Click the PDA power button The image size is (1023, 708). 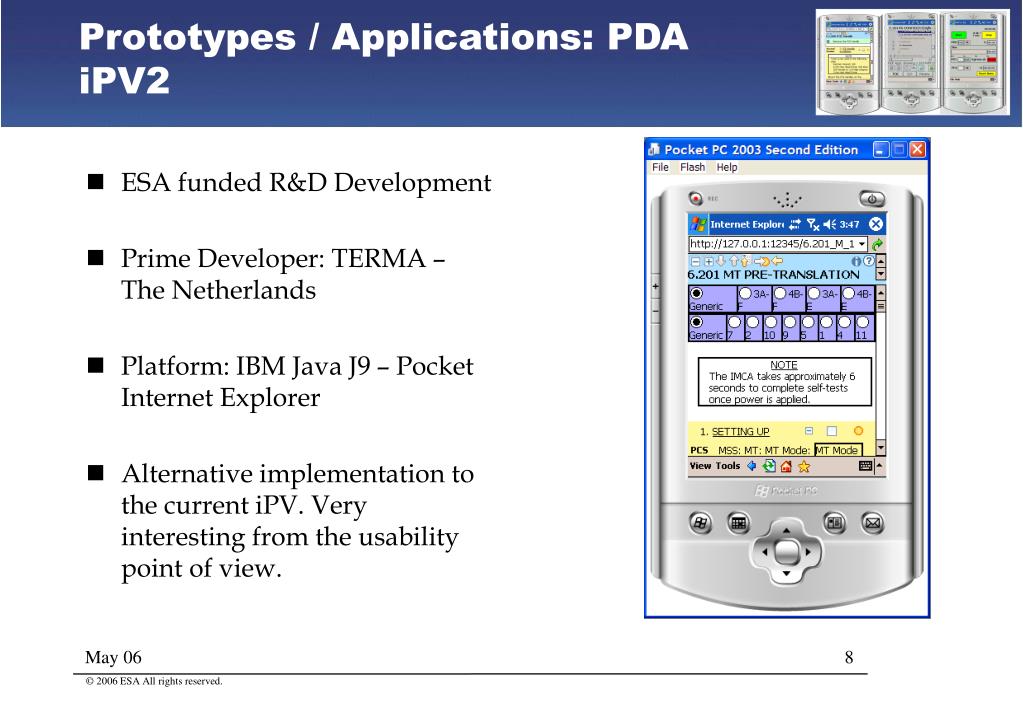(872, 198)
